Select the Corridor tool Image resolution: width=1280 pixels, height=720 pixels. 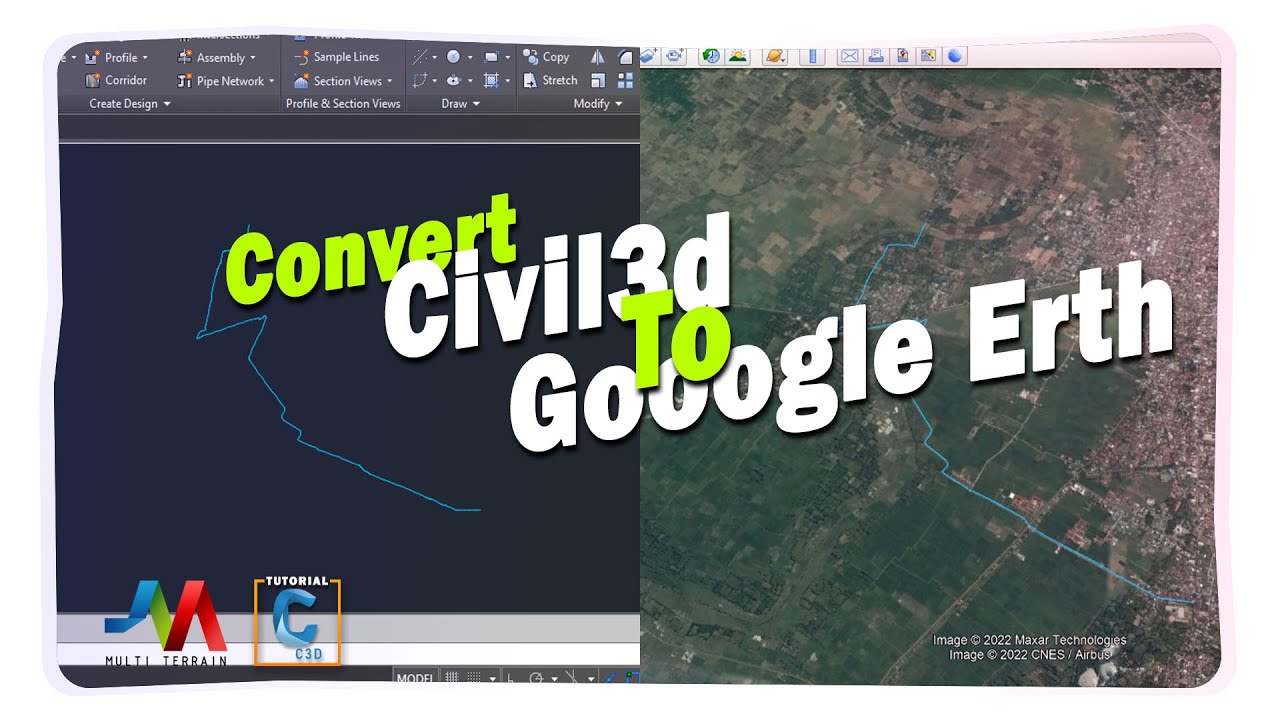(x=117, y=80)
